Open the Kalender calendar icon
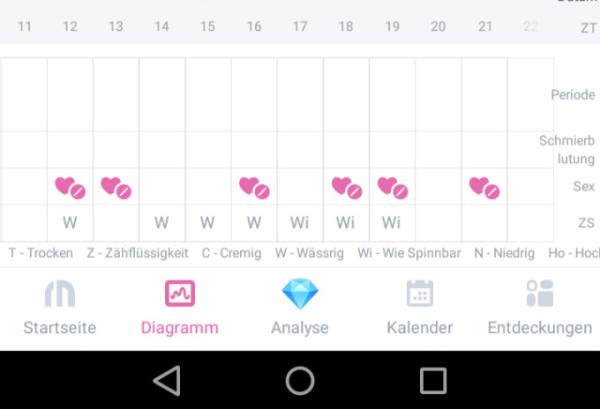The image size is (600, 409). click(x=420, y=293)
